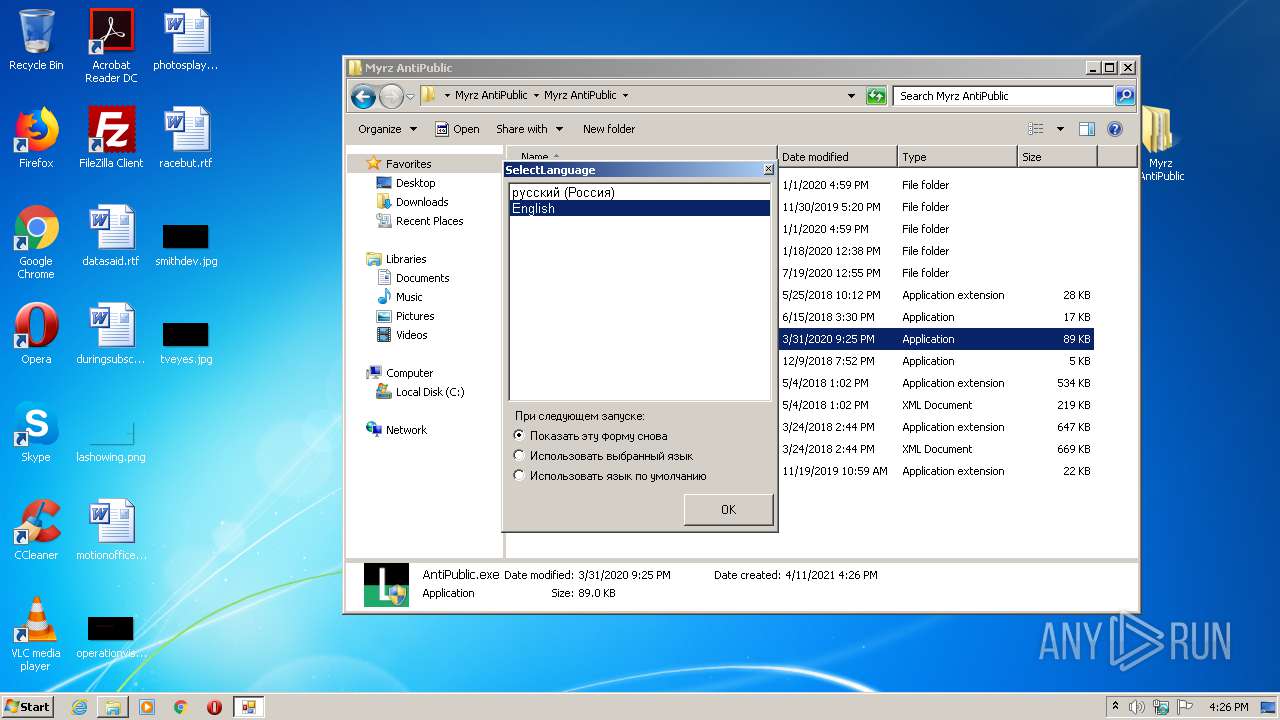
Task: Launch Google Chrome desktop shortcut
Action: coord(36,242)
